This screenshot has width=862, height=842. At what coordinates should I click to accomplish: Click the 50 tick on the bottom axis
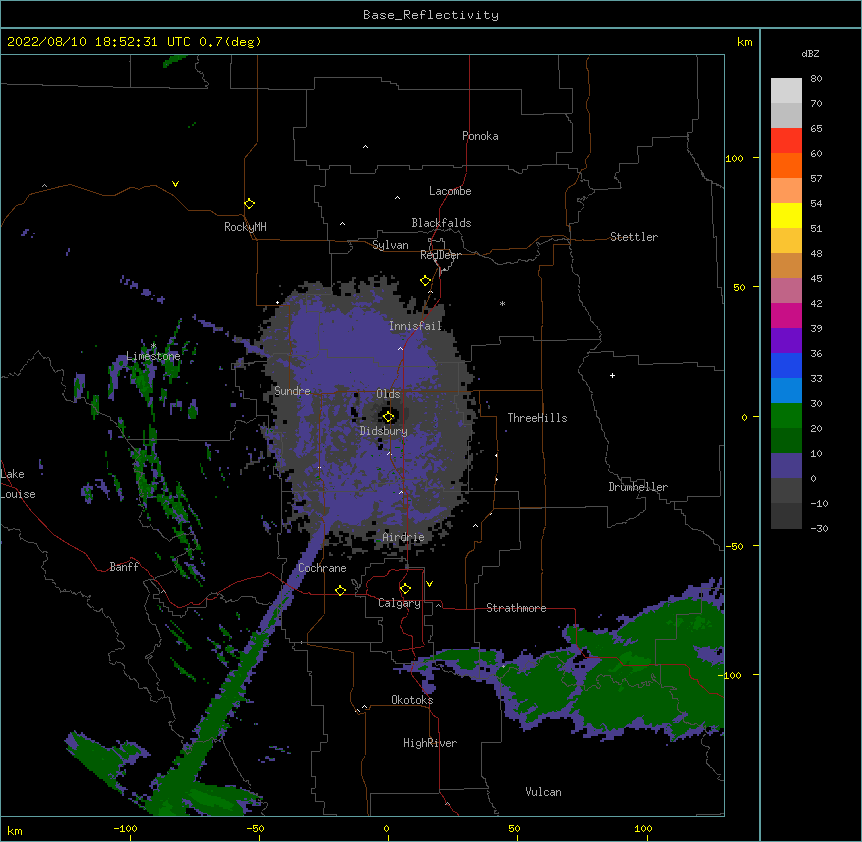tap(514, 828)
